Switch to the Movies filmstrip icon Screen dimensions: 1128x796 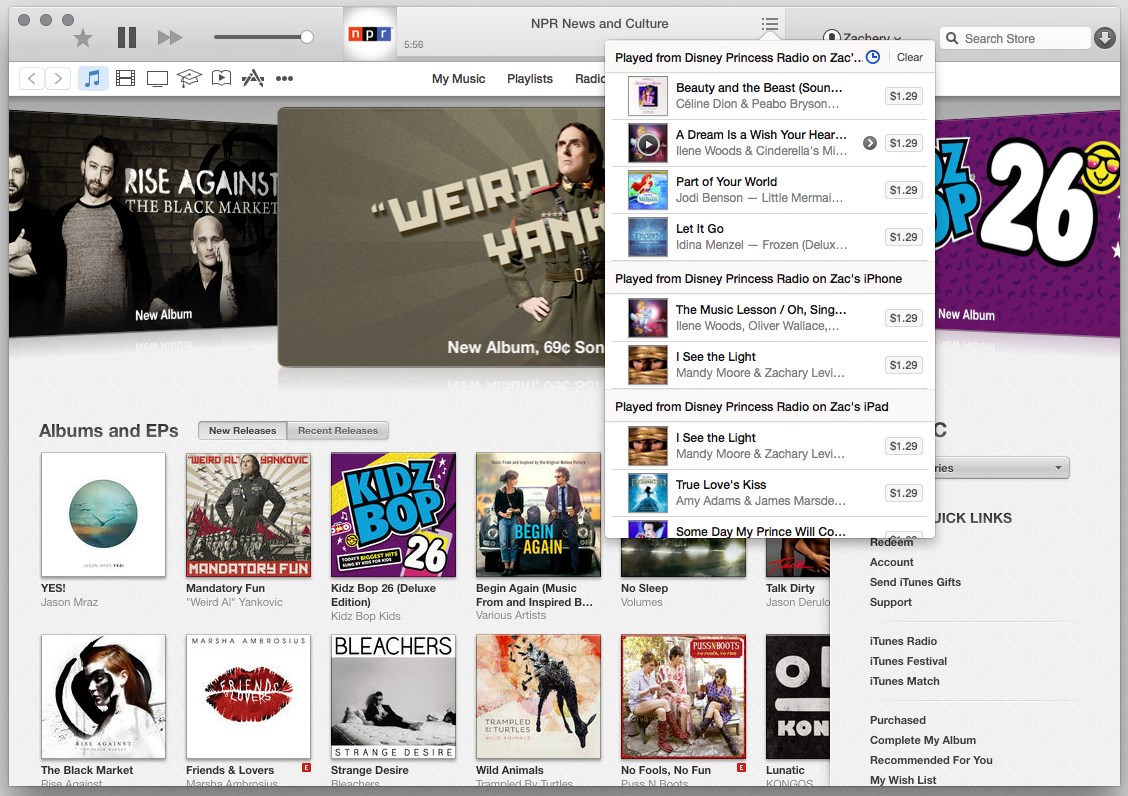[125, 78]
